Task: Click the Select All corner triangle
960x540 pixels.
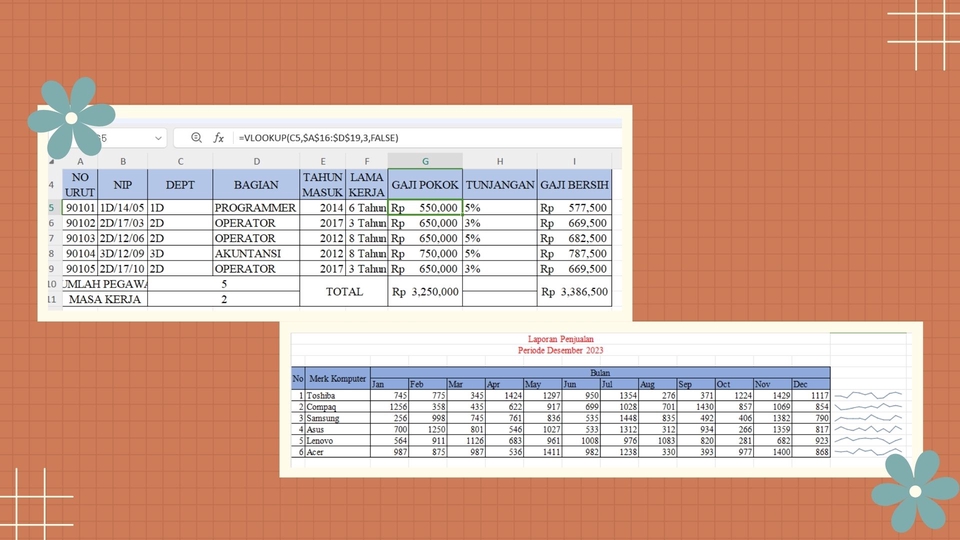Action: (52, 162)
